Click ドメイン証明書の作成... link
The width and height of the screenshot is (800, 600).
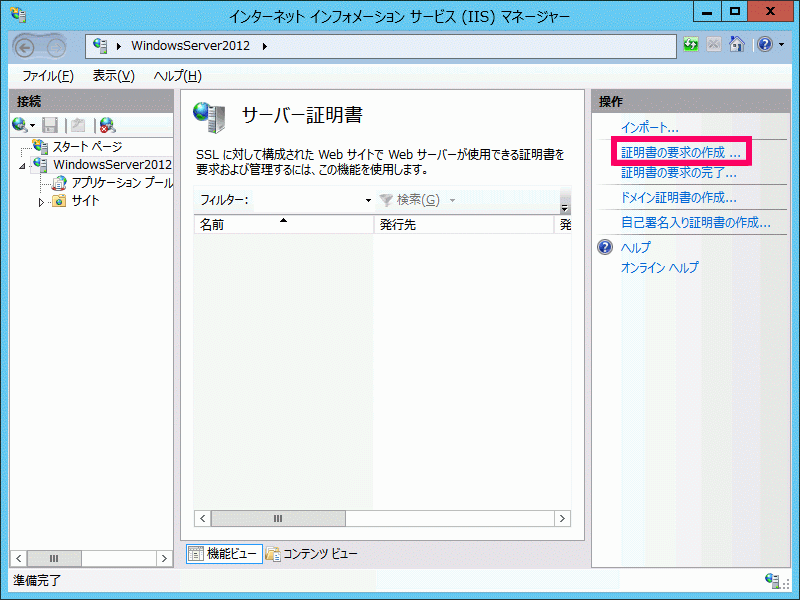[679, 197]
